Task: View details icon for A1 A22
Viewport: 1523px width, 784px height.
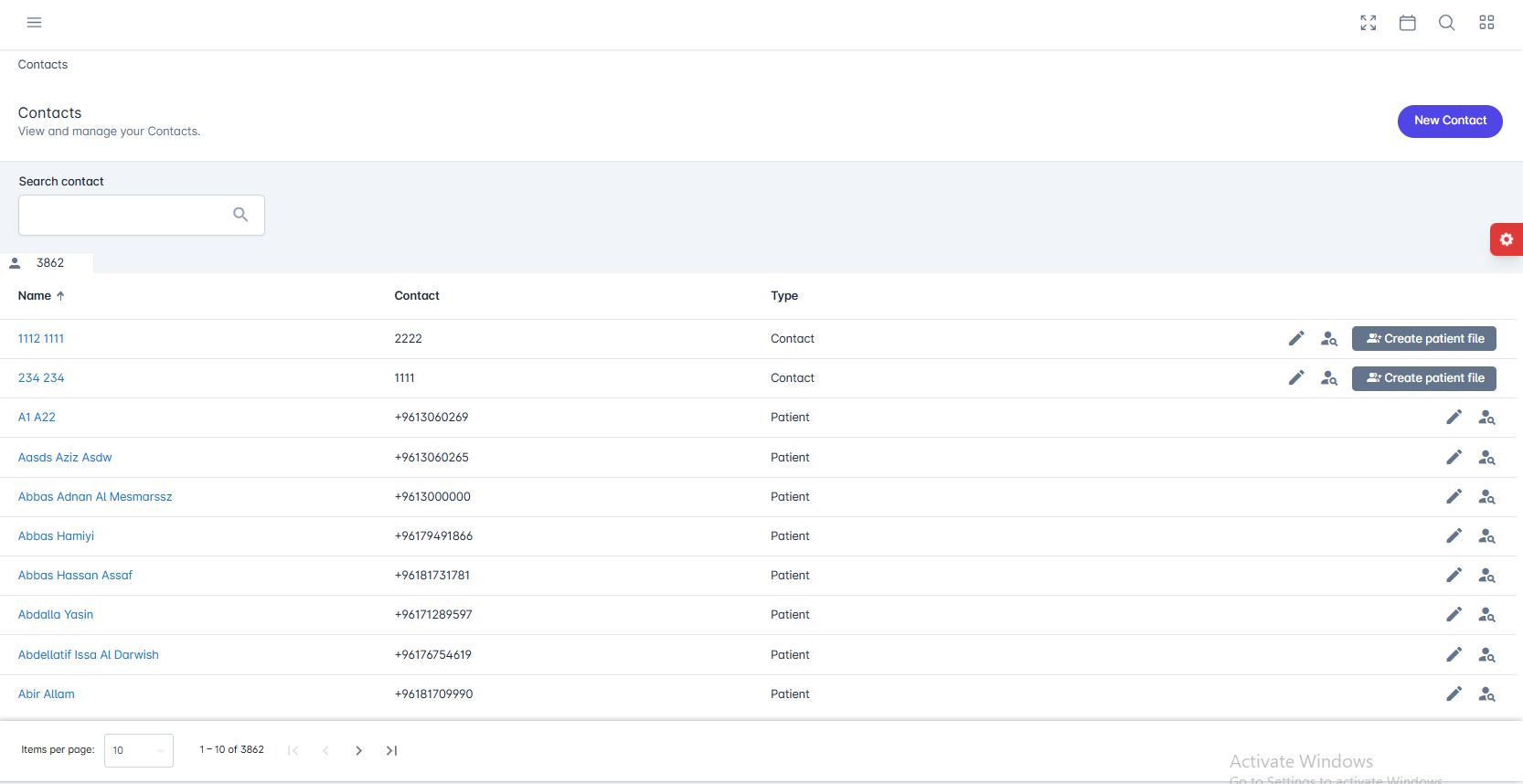Action: pyautogui.click(x=1486, y=418)
